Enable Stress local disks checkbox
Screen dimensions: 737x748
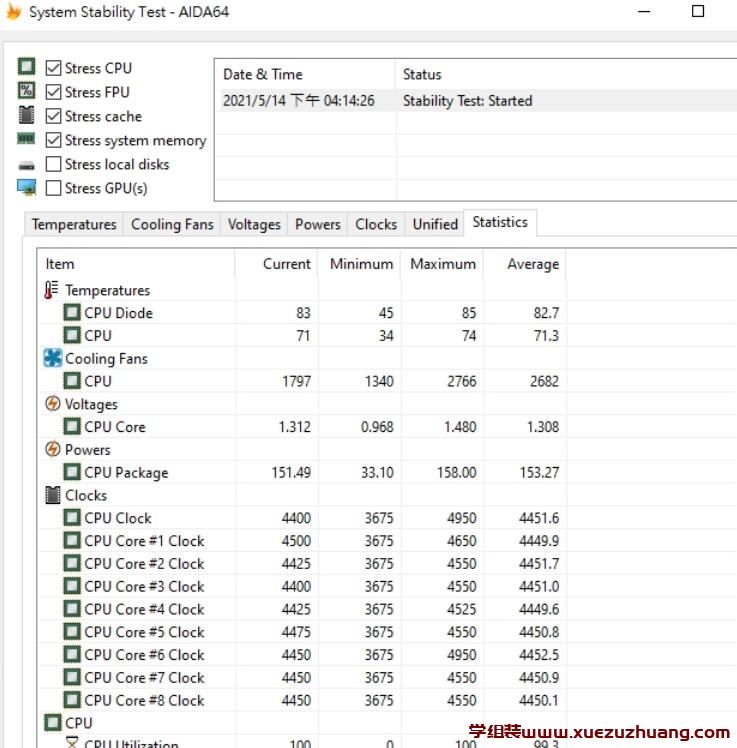coord(53,164)
